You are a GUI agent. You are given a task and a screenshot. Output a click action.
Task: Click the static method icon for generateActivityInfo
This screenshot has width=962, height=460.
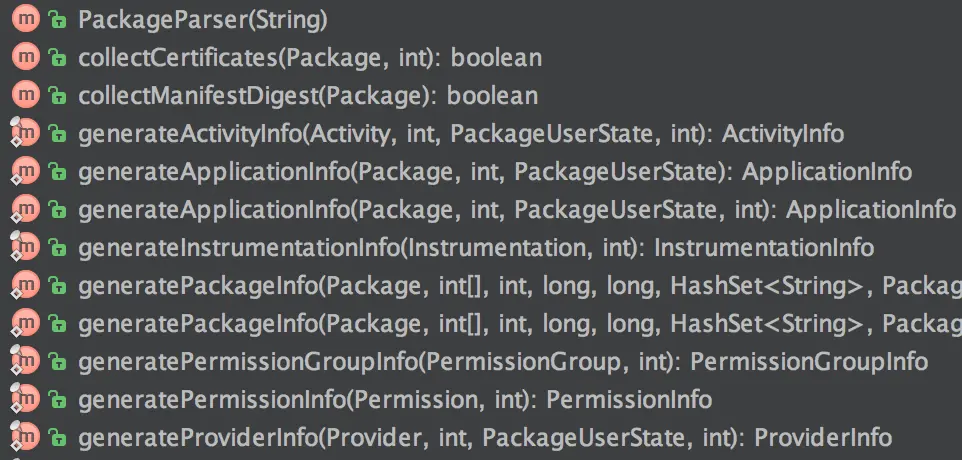point(24,134)
